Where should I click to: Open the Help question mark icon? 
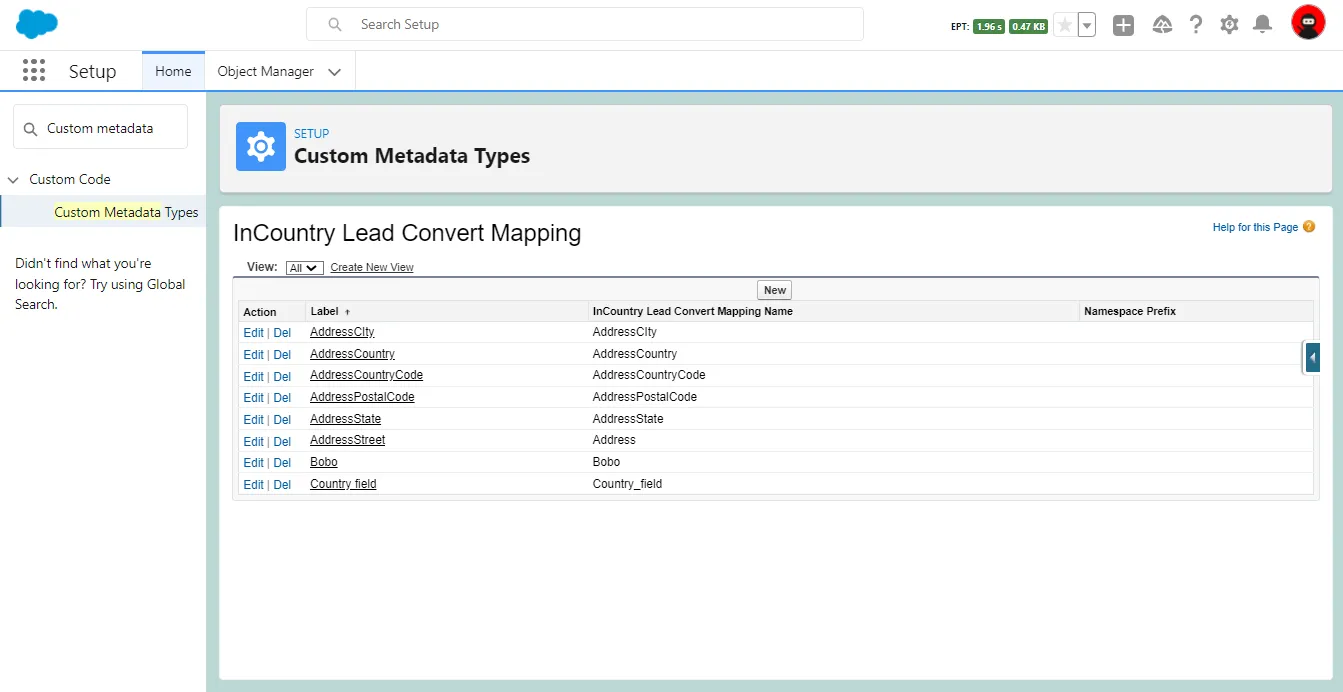[x=1195, y=25]
